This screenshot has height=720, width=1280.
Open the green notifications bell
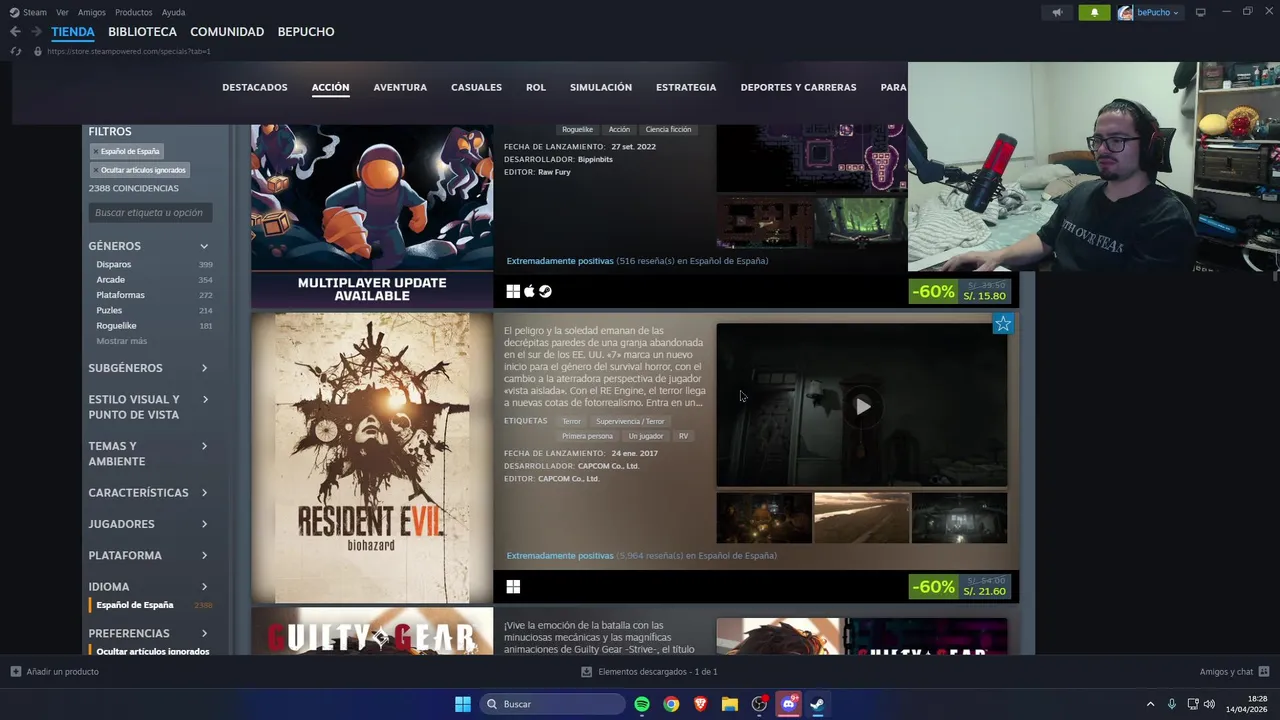(1094, 12)
